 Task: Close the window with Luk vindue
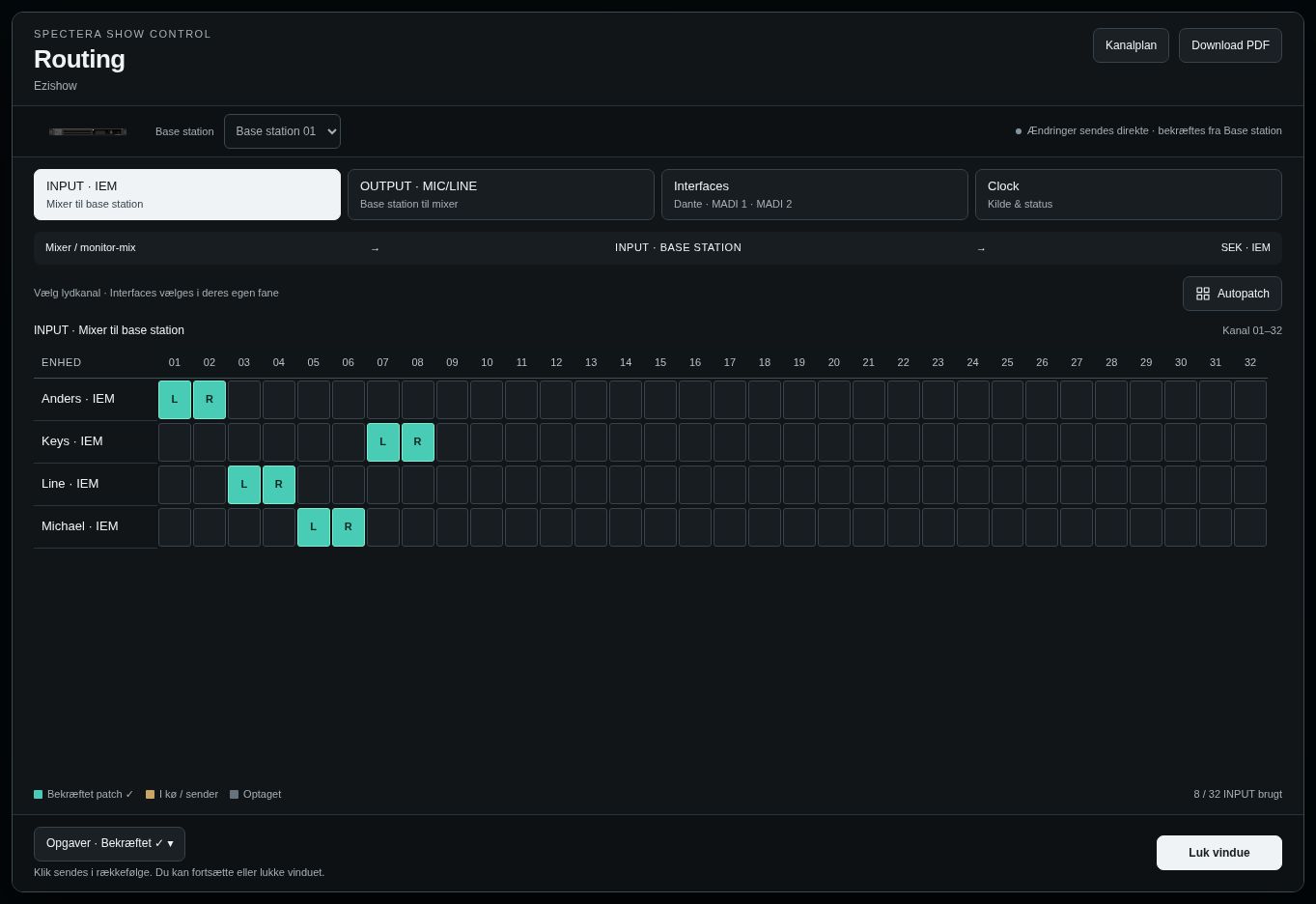[1219, 853]
